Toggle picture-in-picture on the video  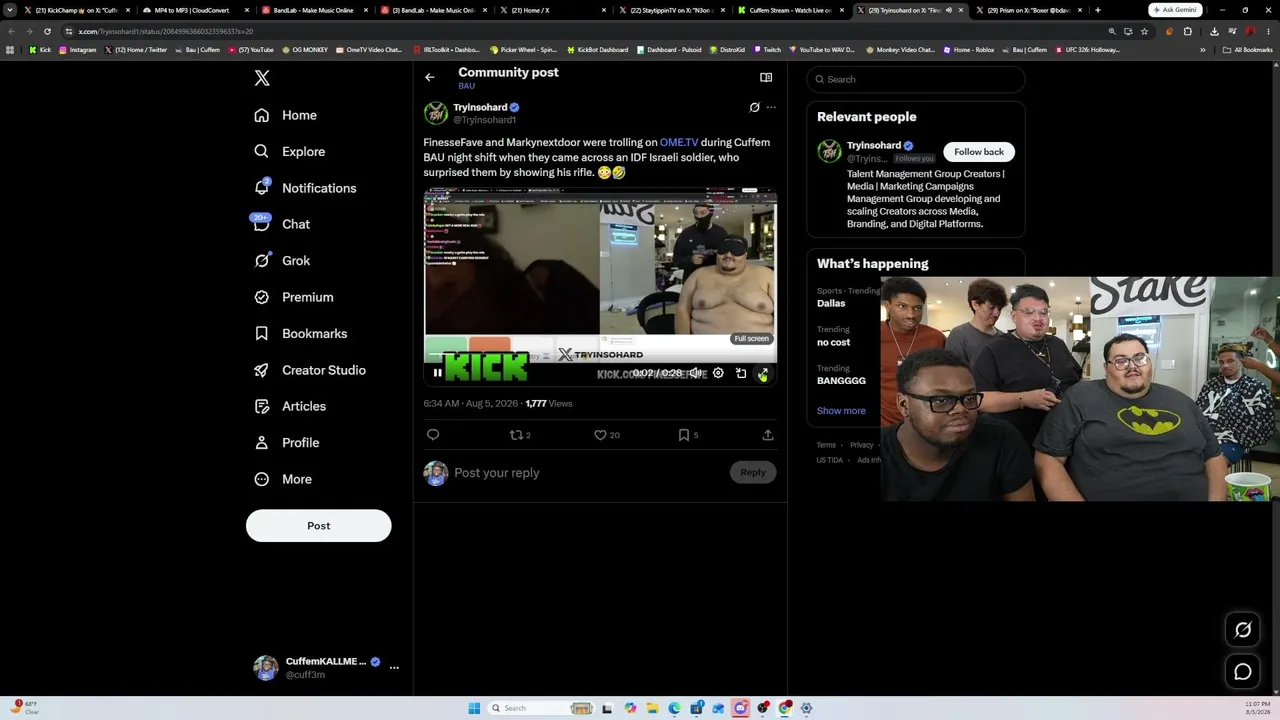(x=741, y=373)
